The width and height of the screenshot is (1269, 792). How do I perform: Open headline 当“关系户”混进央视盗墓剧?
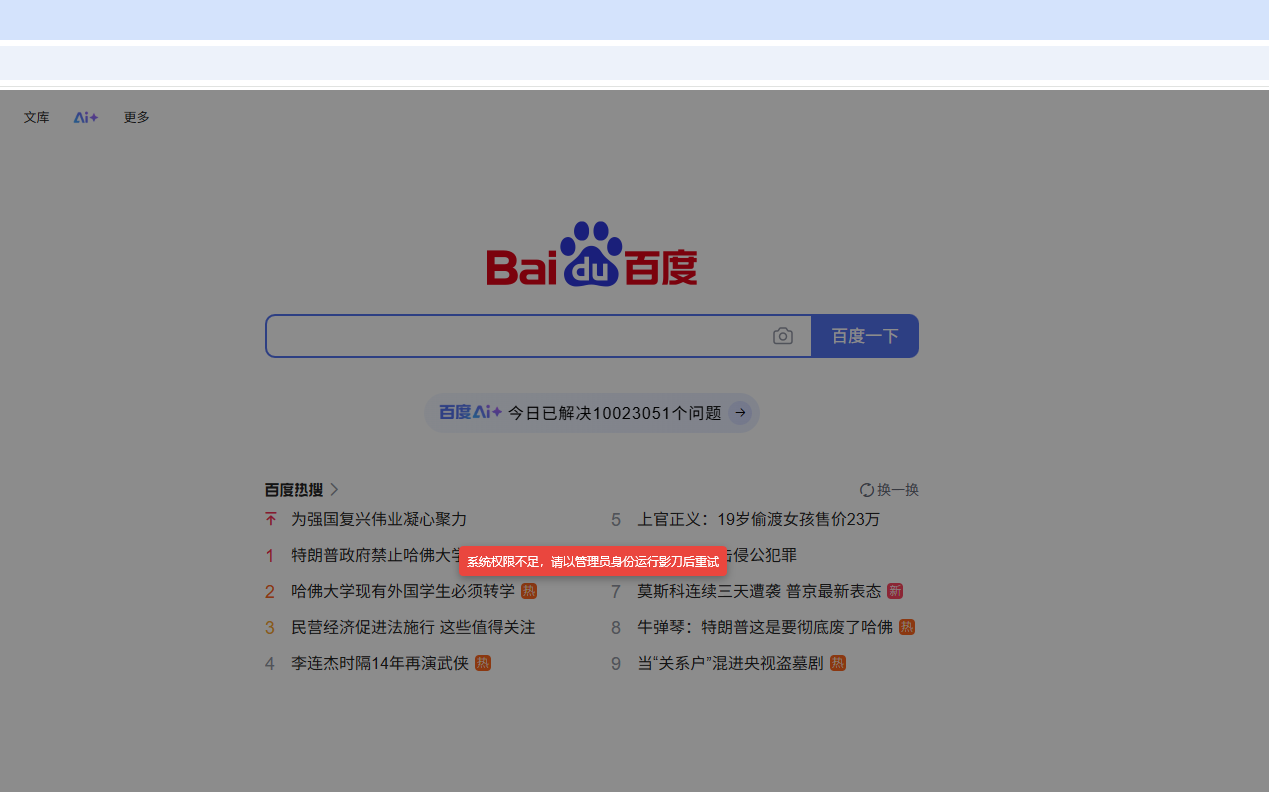pos(731,663)
